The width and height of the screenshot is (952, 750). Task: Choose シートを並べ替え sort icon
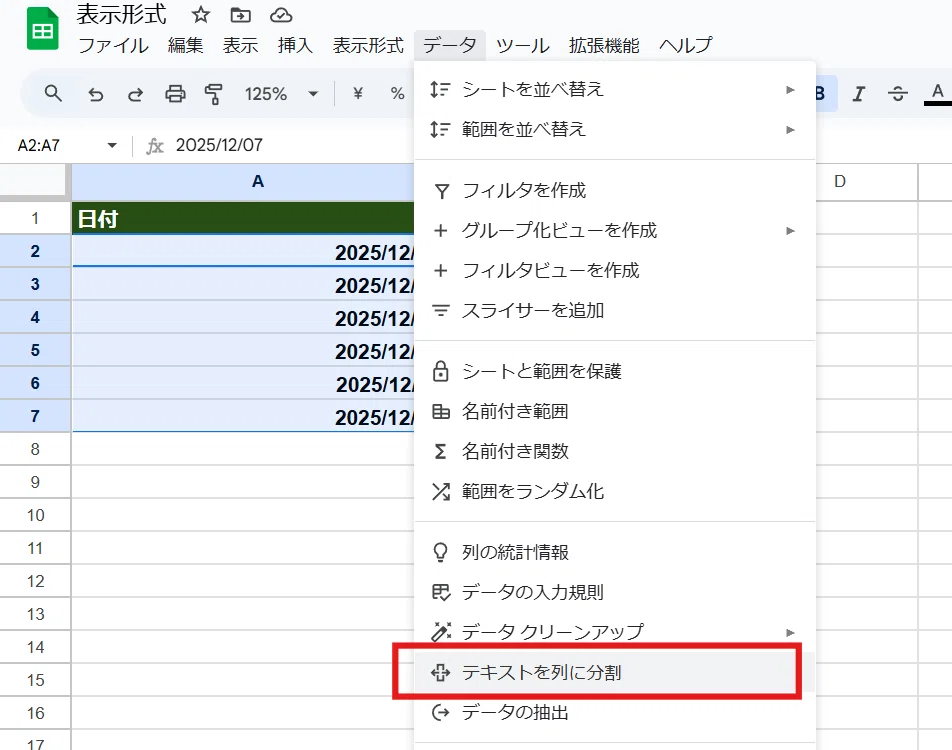440,90
